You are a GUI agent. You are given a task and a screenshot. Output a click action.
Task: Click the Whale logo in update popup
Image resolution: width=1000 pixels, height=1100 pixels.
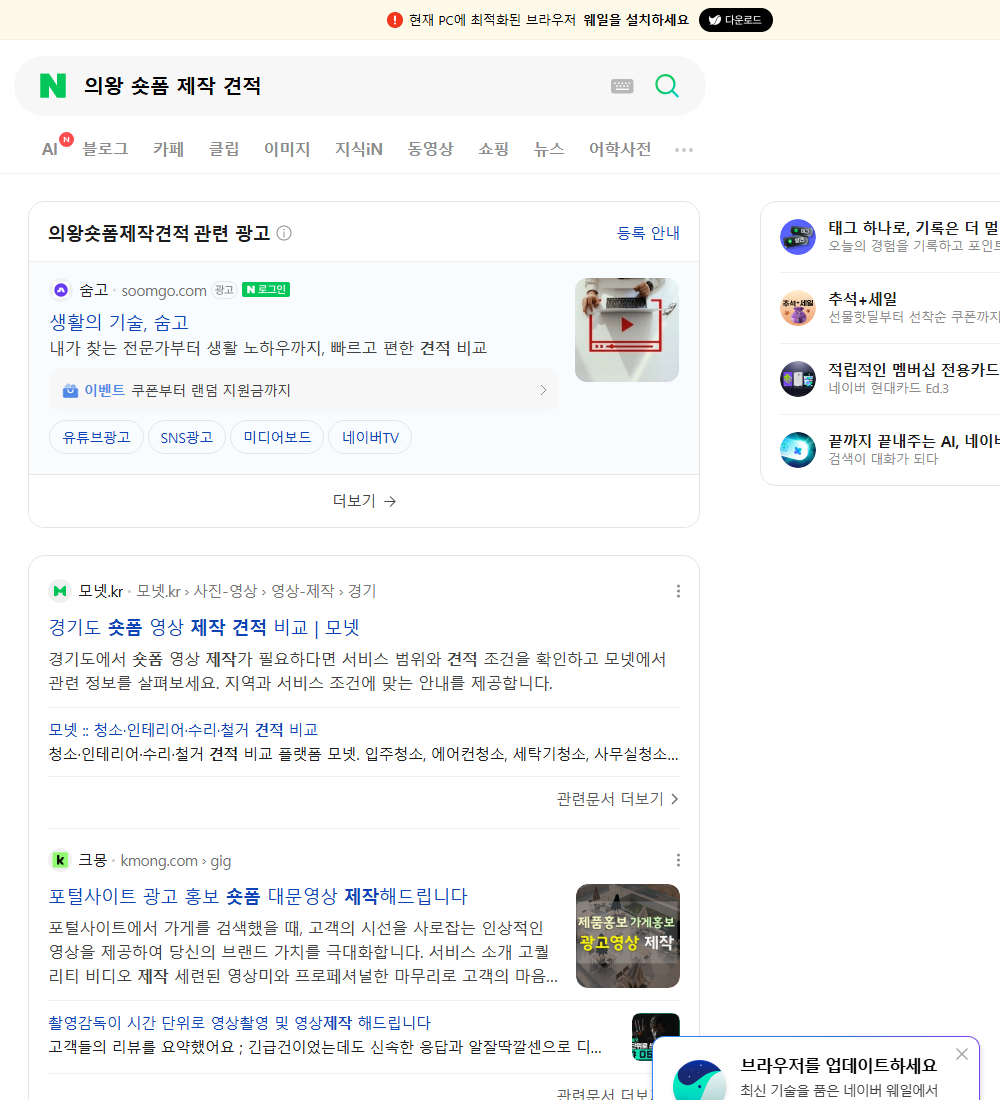(x=700, y=1080)
